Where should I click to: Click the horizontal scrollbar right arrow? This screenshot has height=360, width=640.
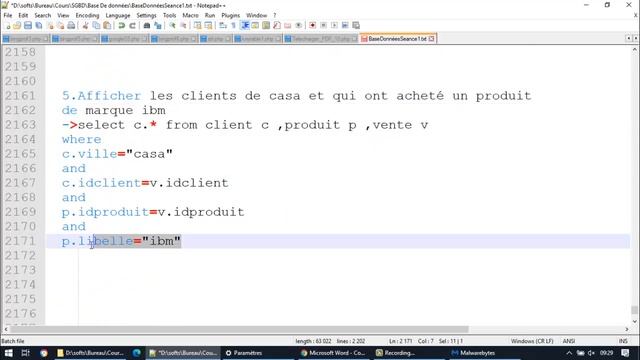[627, 329]
